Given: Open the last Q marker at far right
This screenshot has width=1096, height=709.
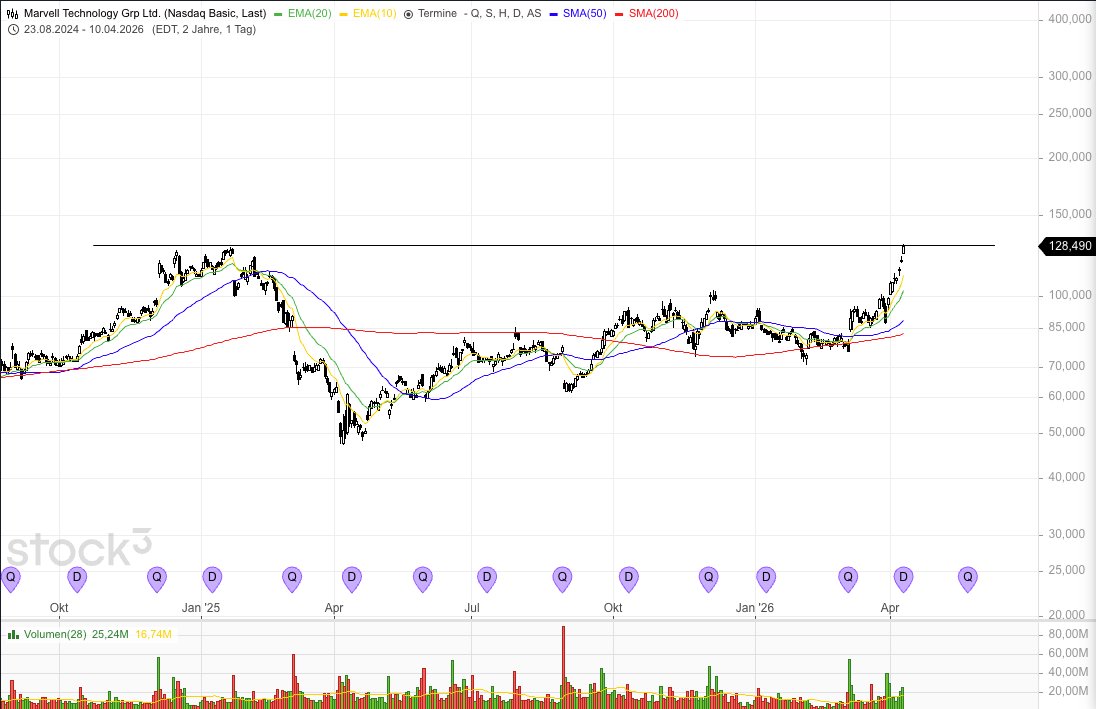Looking at the screenshot, I should click(967, 579).
